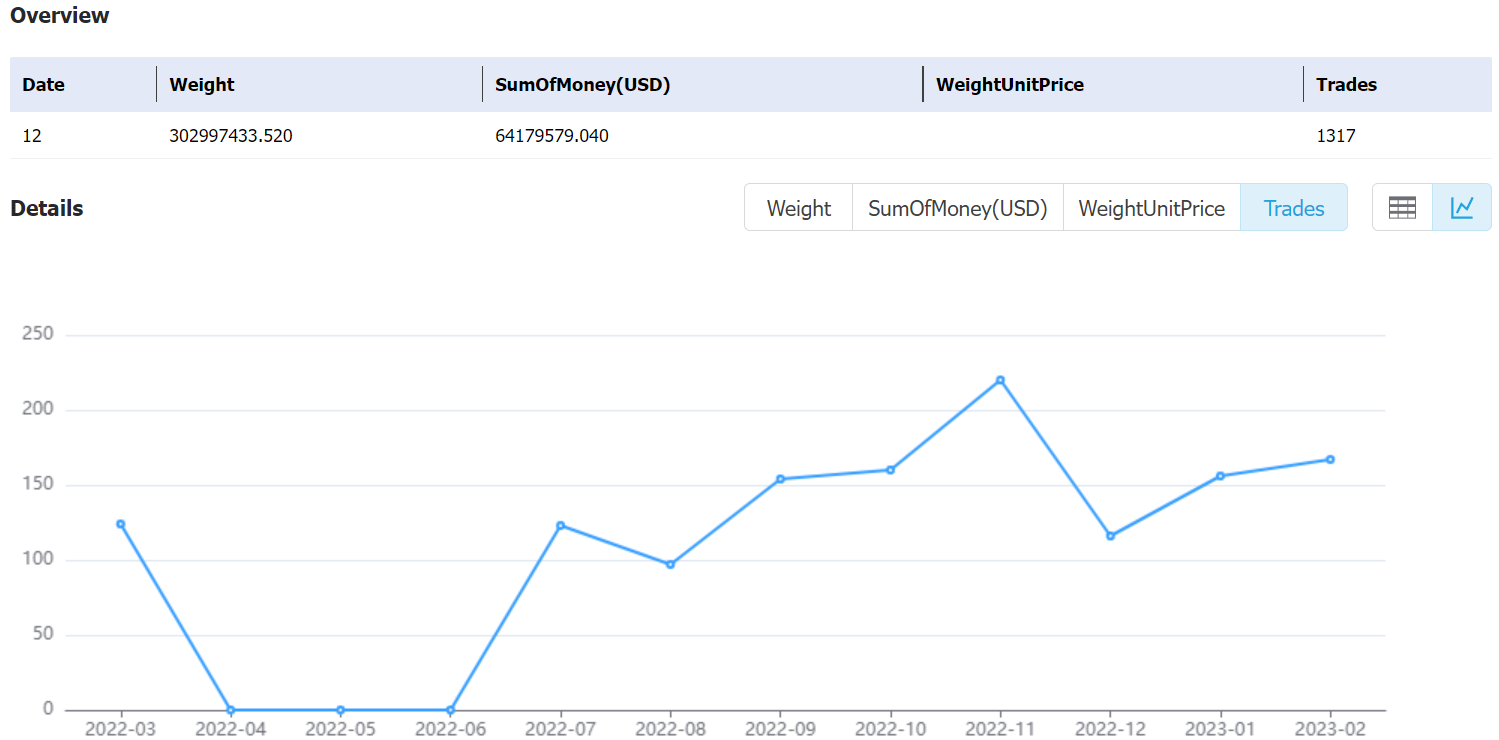Click the 2022-11 x-axis label
1499x740 pixels.
pos(1000,728)
